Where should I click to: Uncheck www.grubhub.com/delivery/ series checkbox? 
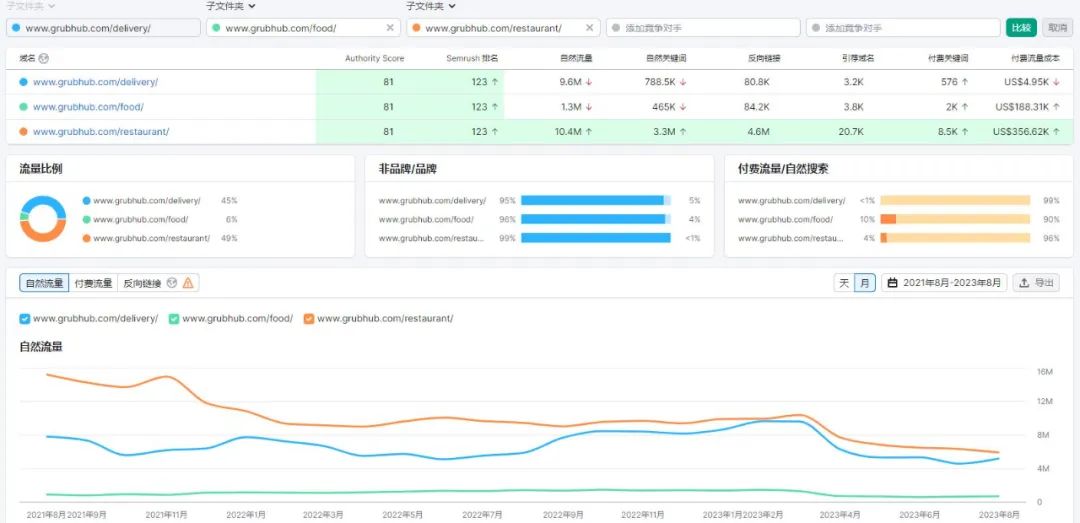pyautogui.click(x=25, y=318)
